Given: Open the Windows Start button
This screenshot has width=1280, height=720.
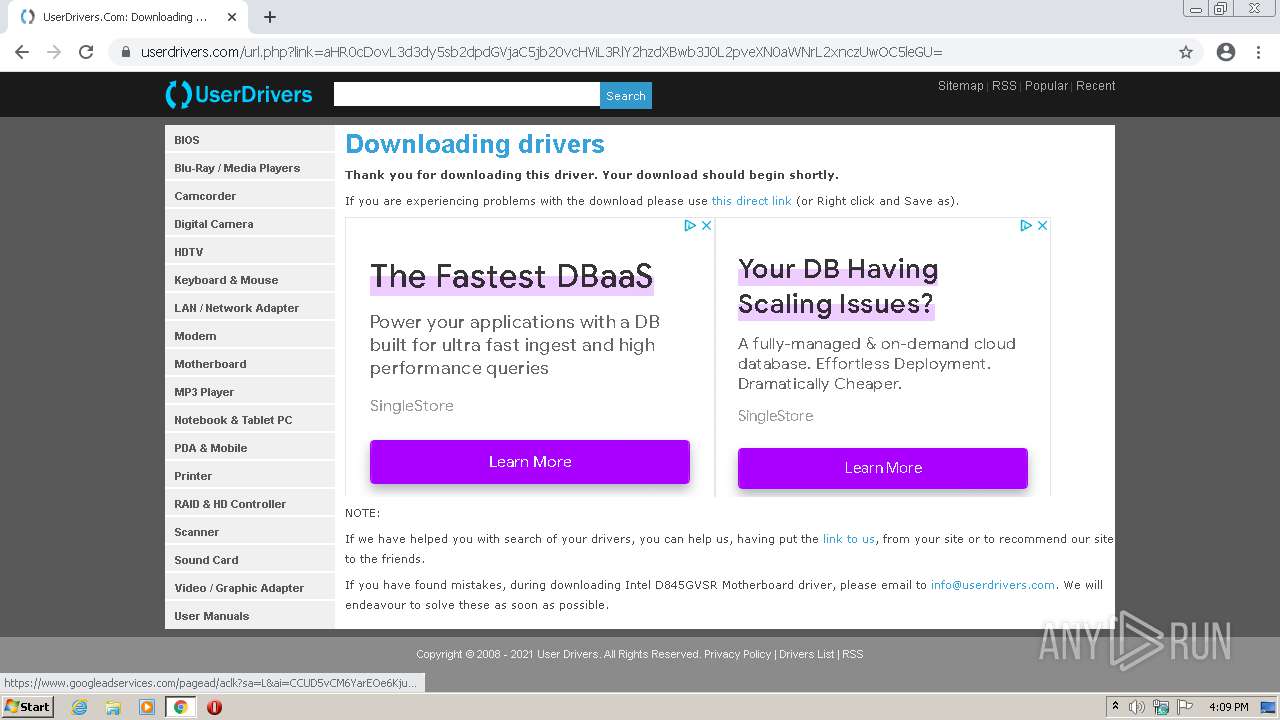Looking at the screenshot, I should click(27, 707).
